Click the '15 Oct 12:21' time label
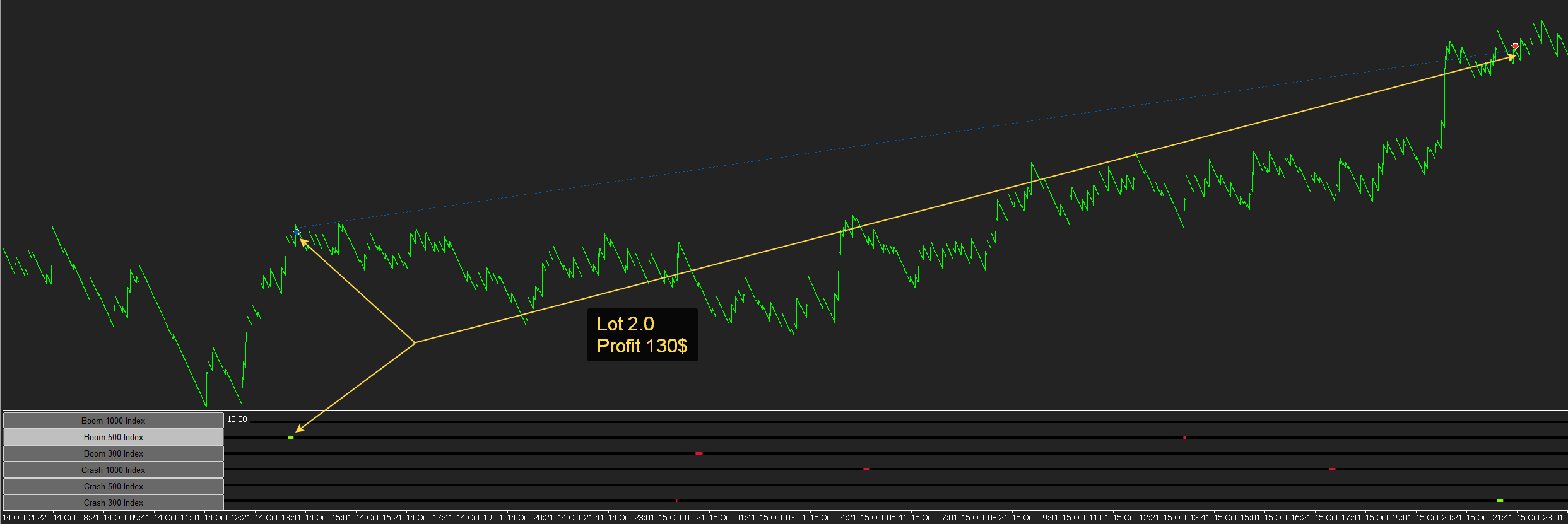This screenshot has width=1568, height=524. 1136,518
